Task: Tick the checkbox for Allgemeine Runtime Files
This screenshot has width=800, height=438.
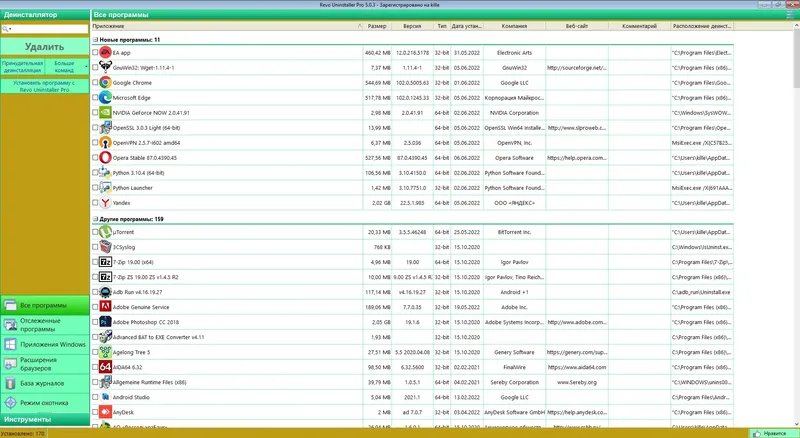Action: [95, 382]
